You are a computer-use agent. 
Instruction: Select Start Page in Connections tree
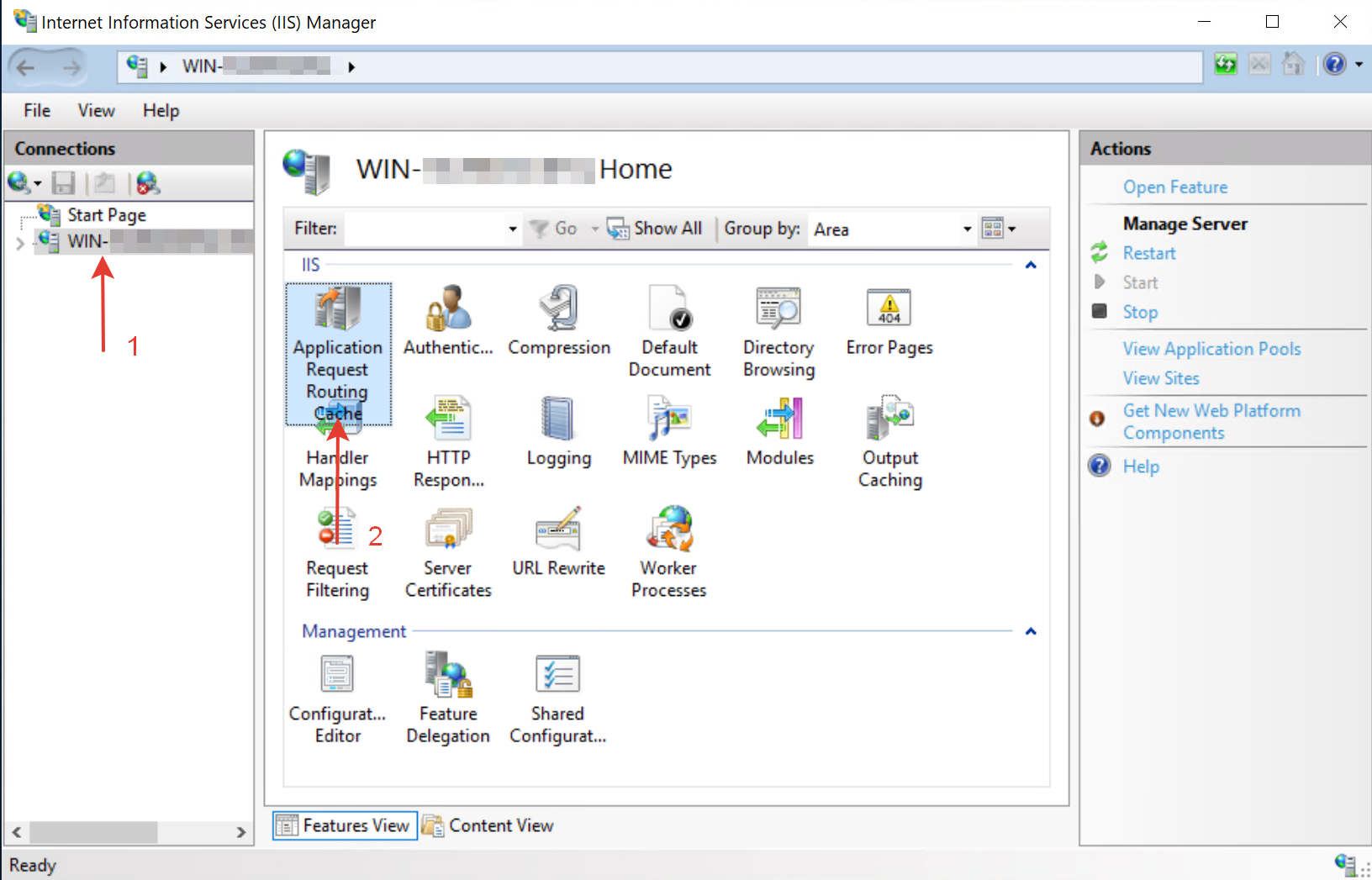click(x=107, y=215)
